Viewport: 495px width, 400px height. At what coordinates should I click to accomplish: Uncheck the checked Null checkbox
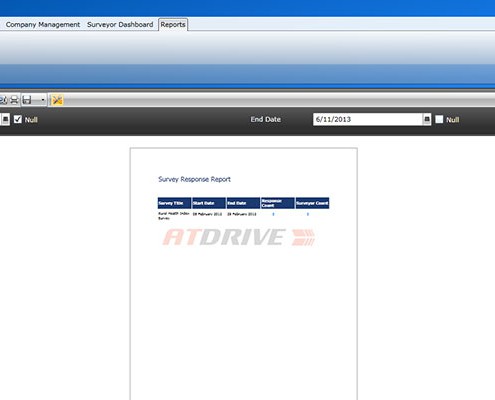tap(18, 119)
